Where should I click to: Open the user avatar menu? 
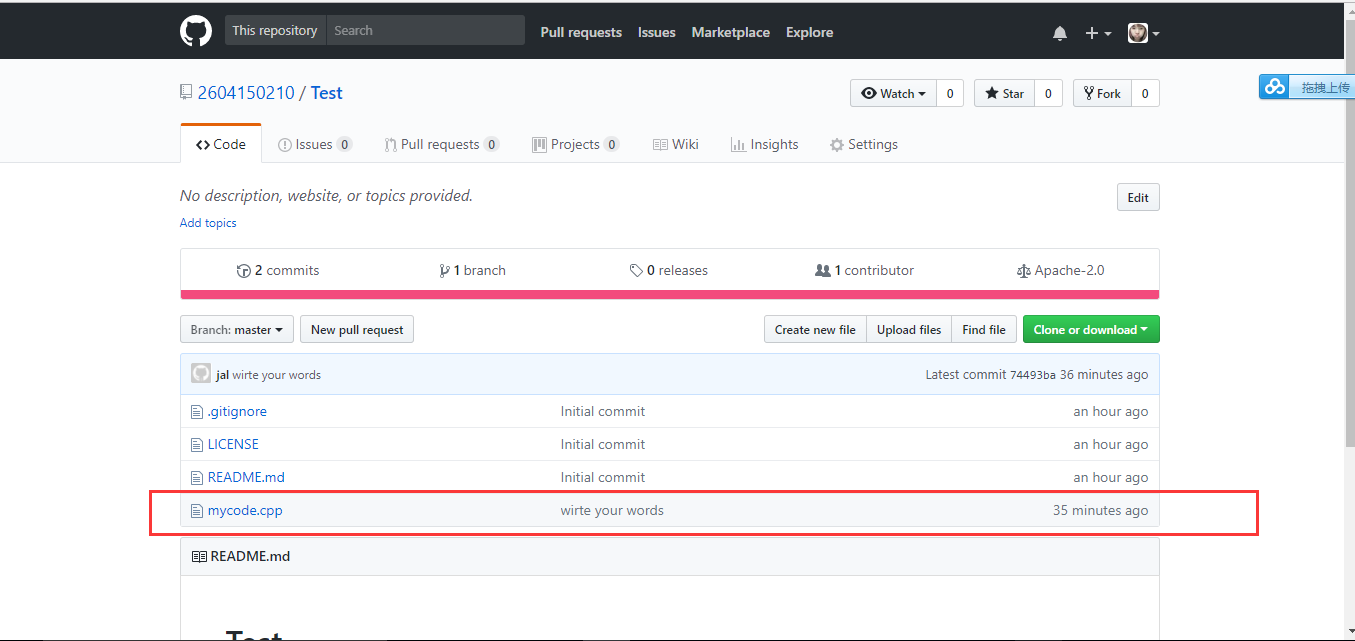pyautogui.click(x=1143, y=33)
